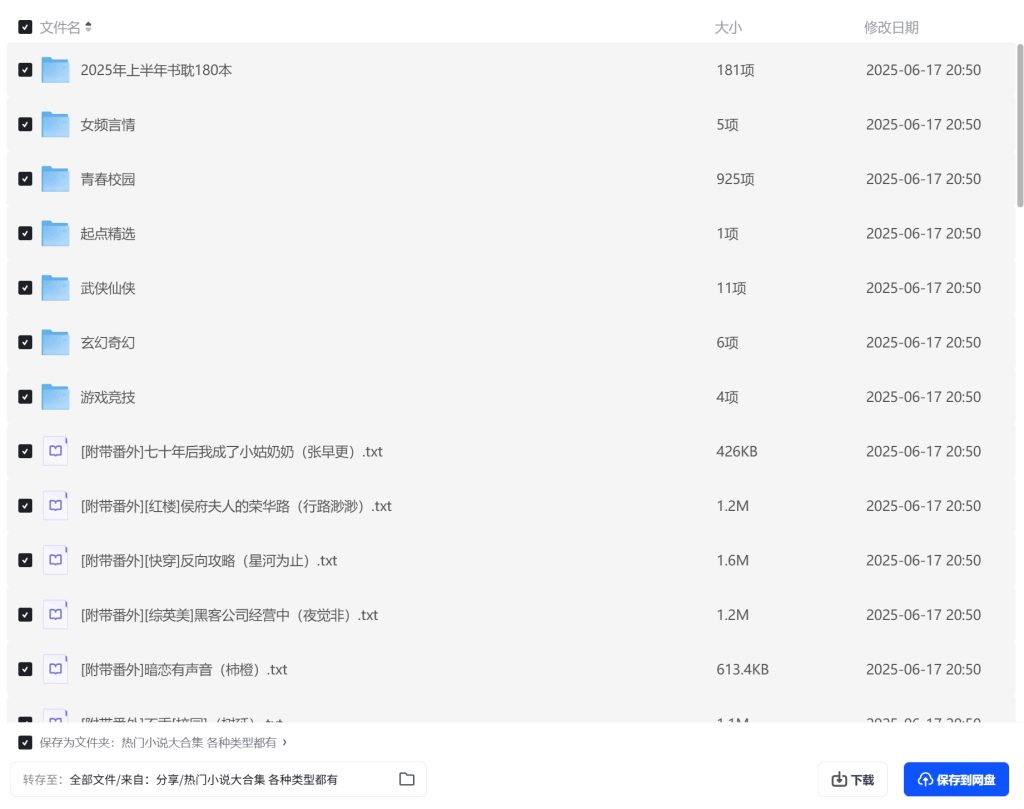Image resolution: width=1024 pixels, height=809 pixels.
Task: Uncheck the 黑客公司经营中 file checkbox
Action: (25, 615)
